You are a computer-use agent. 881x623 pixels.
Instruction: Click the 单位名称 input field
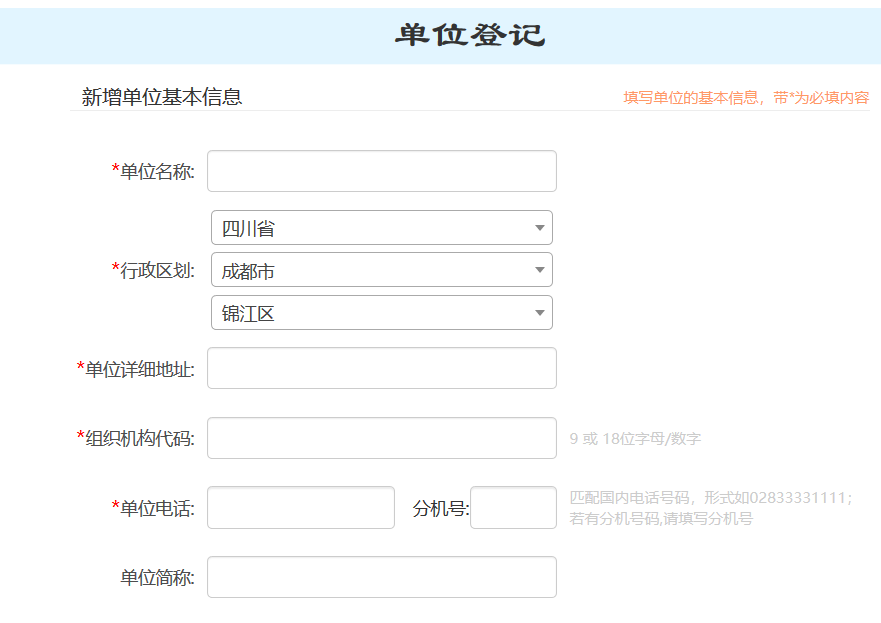381,171
